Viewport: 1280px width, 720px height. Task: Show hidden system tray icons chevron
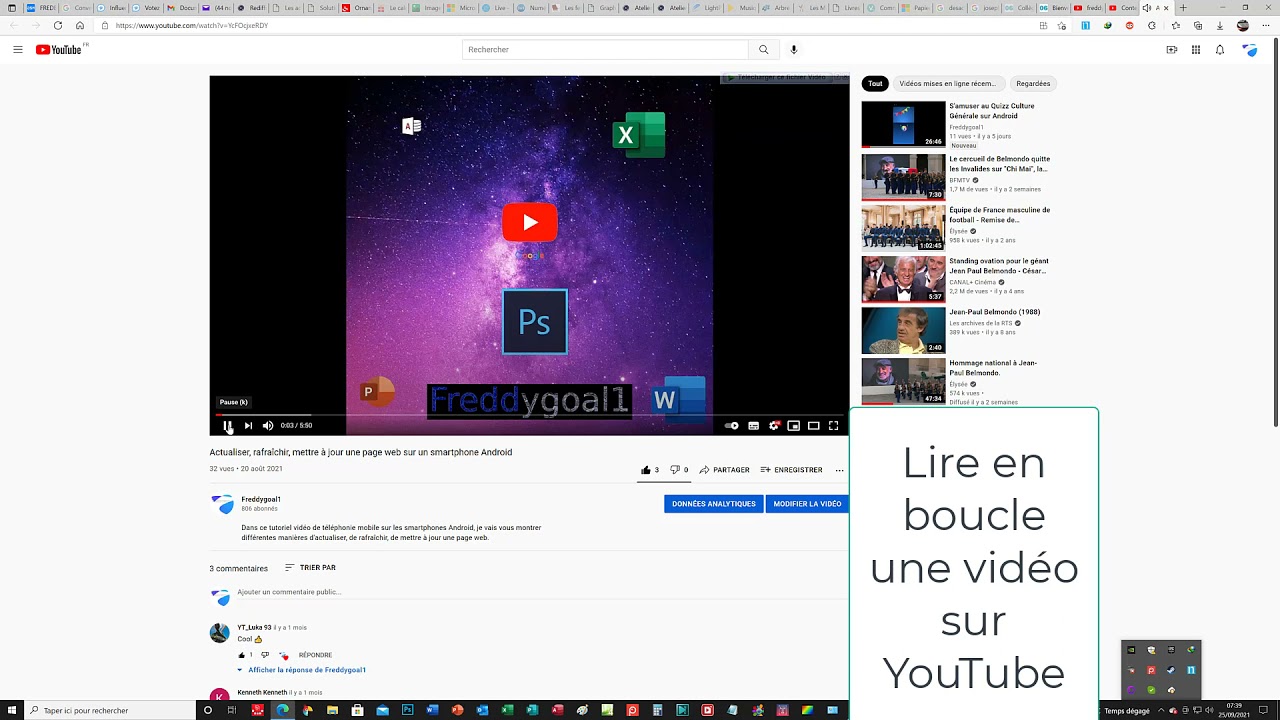click(x=1161, y=711)
